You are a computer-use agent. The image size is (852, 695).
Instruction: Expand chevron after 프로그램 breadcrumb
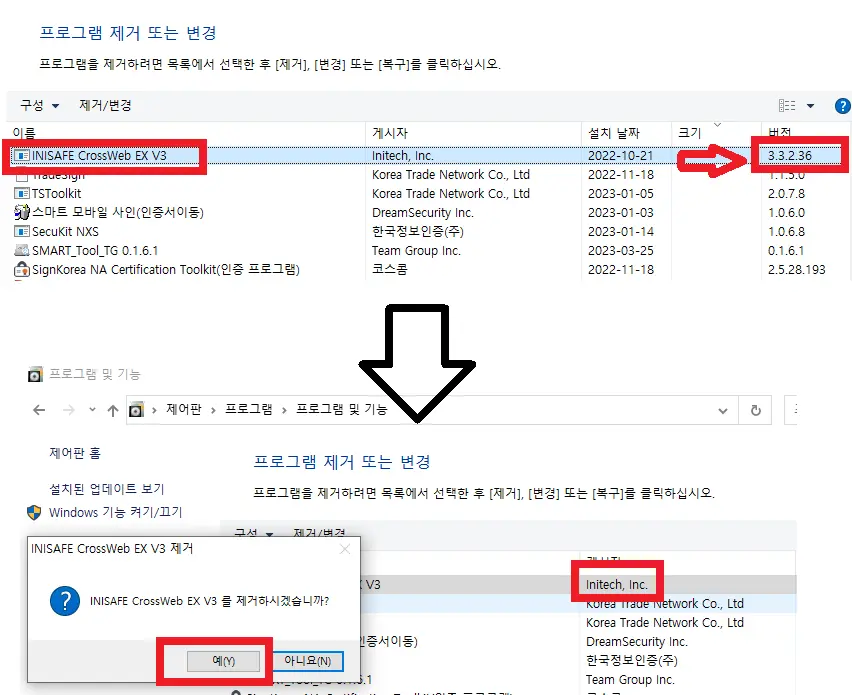coord(284,410)
